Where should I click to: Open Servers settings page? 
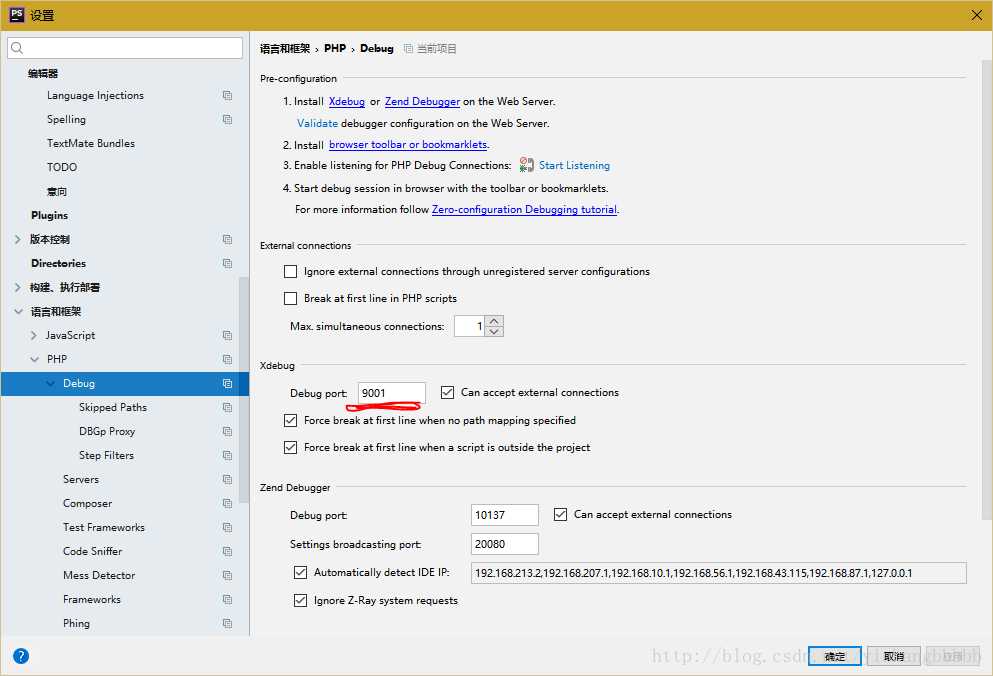coord(81,480)
